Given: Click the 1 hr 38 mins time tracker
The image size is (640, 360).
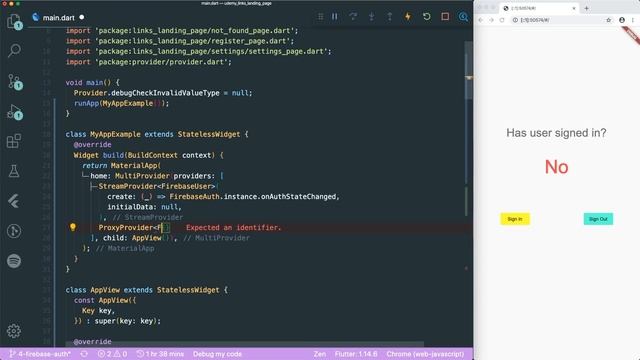Looking at the screenshot, I should [160, 354].
